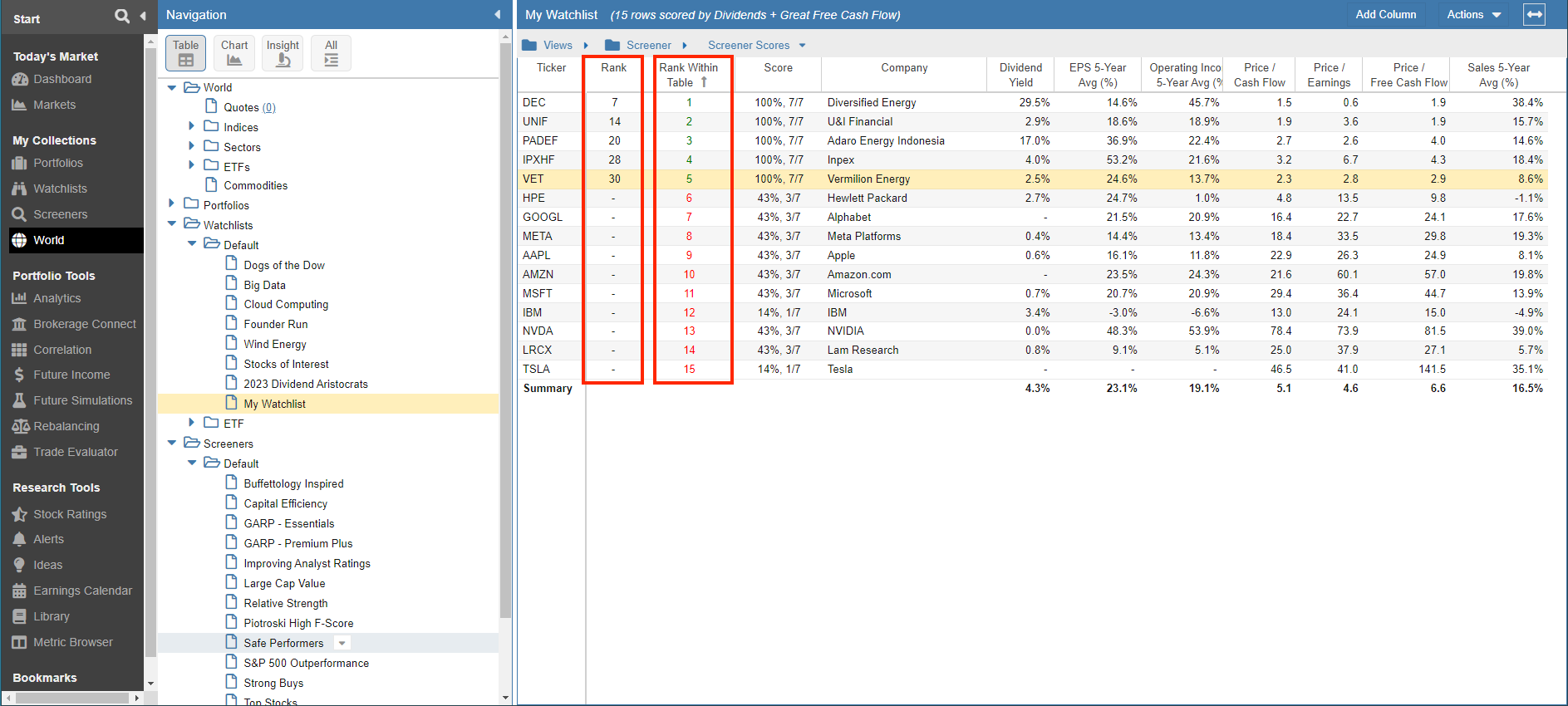Click the search magnifier icon in Start bar
The image size is (1568, 706).
click(x=122, y=16)
